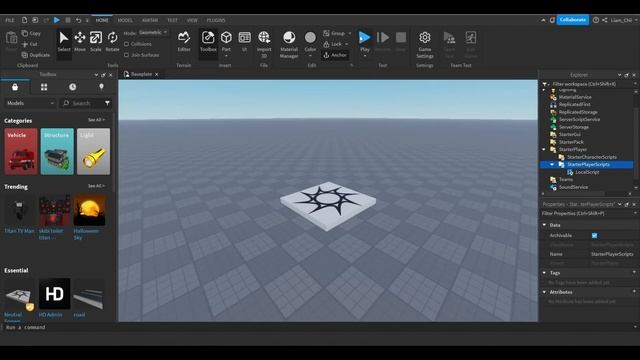
Task: Click Import 3D
Action: [264, 44]
